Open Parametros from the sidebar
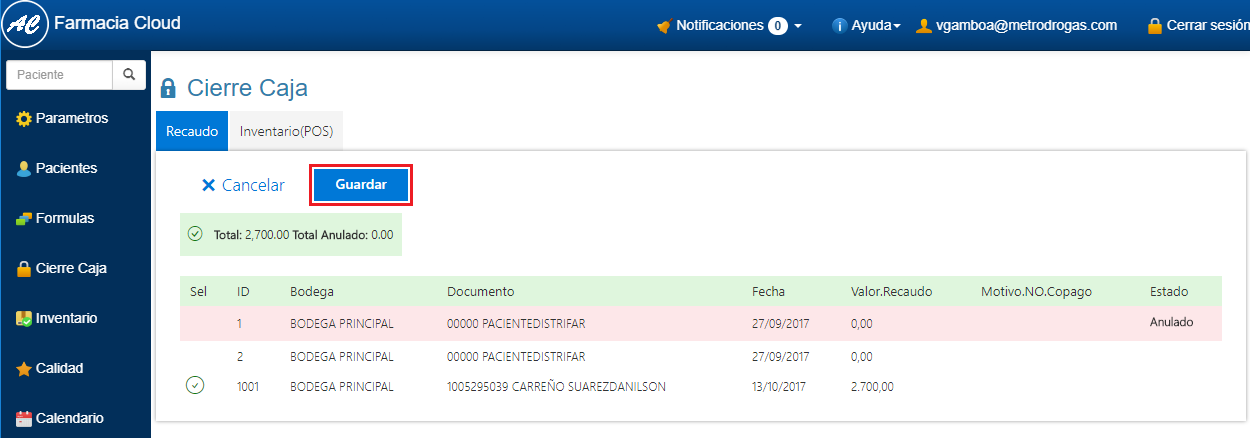The height and width of the screenshot is (438, 1250). click(x=71, y=118)
